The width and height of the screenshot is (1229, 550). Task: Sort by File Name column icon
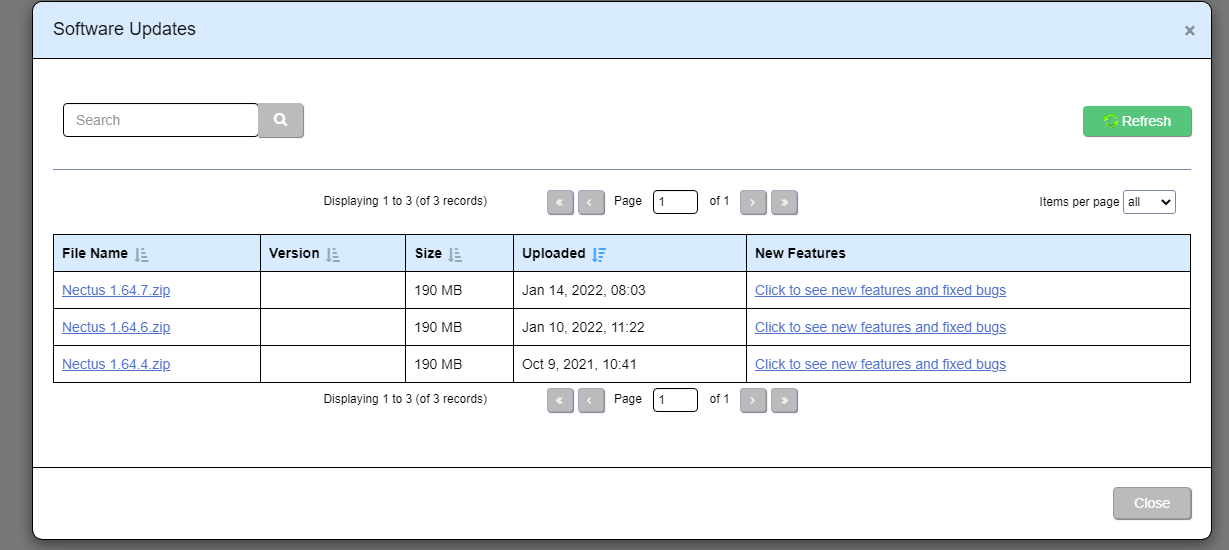pyautogui.click(x=141, y=254)
